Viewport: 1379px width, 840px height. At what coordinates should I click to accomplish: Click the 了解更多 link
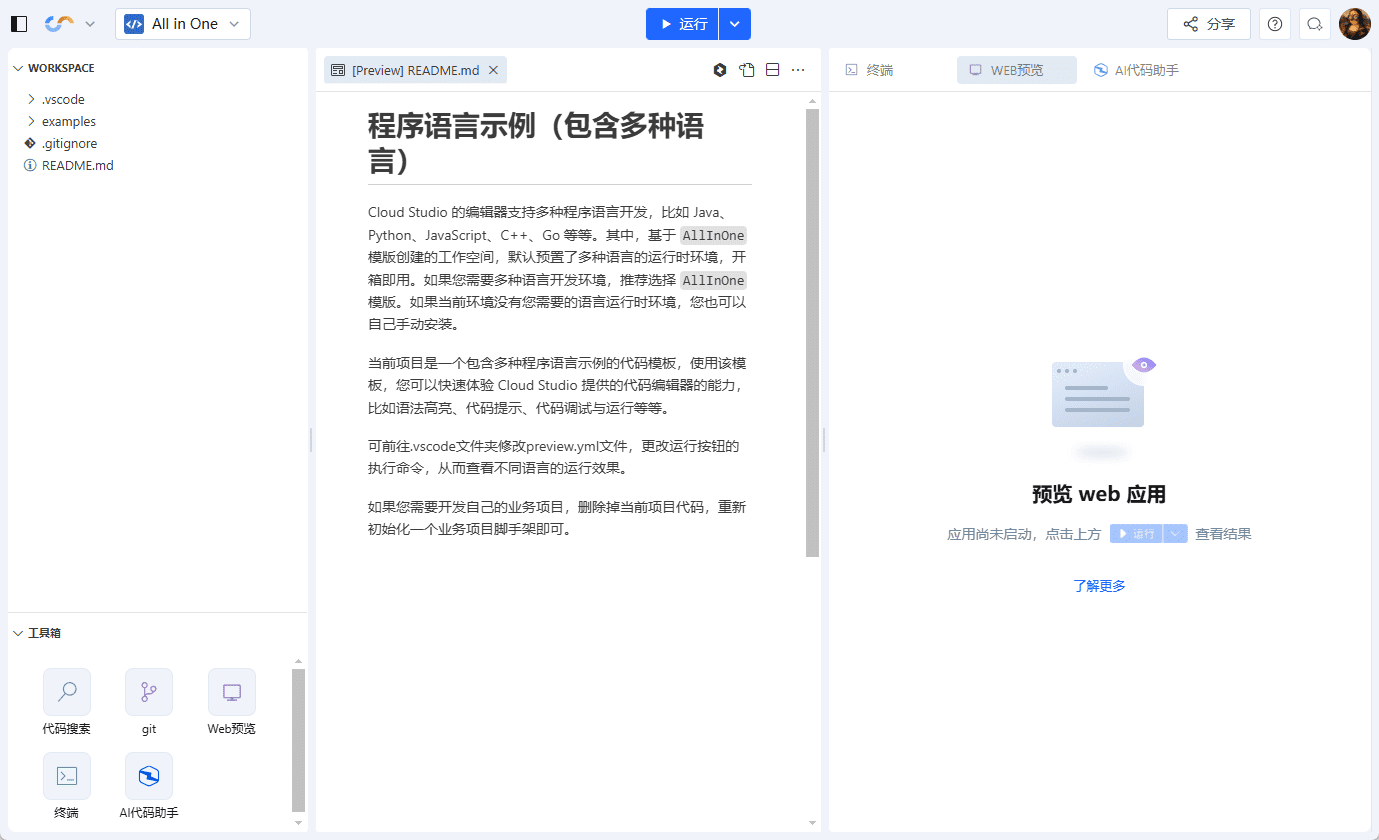coord(1099,586)
